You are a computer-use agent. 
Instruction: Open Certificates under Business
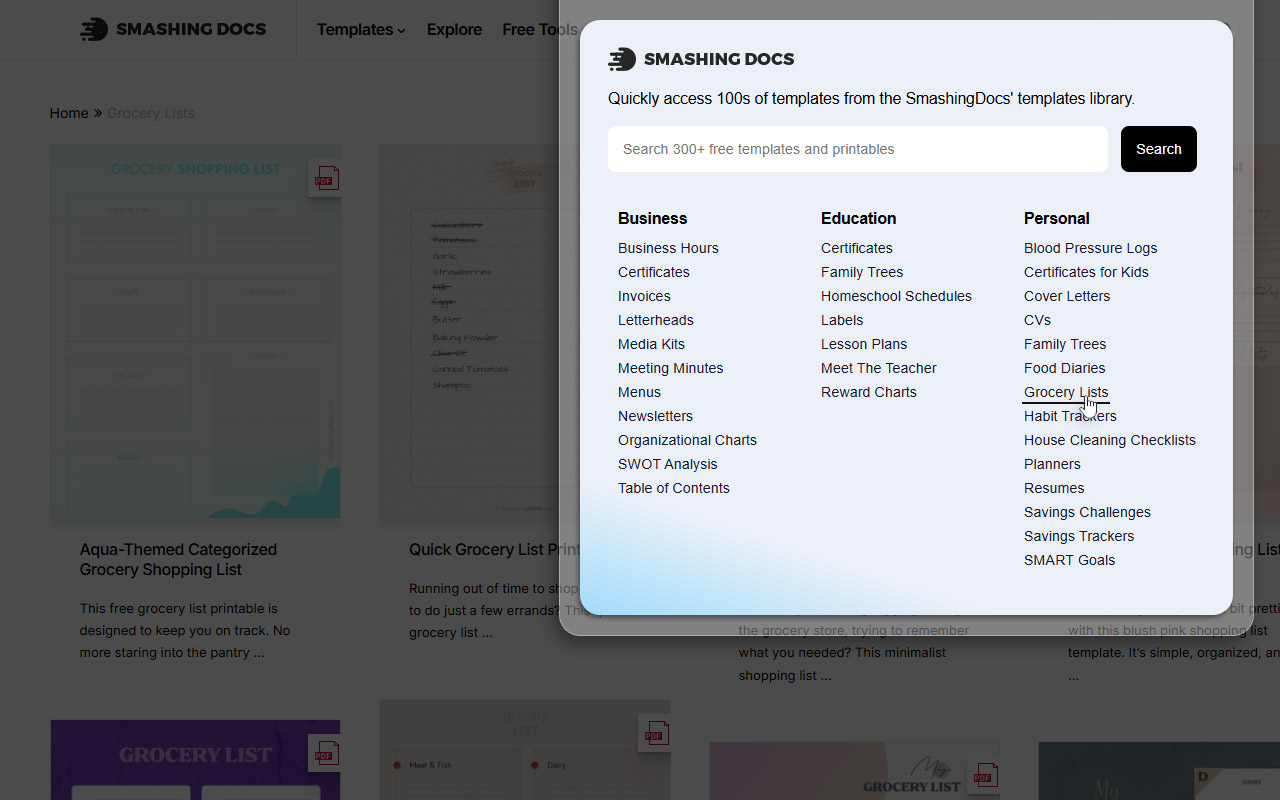(654, 272)
